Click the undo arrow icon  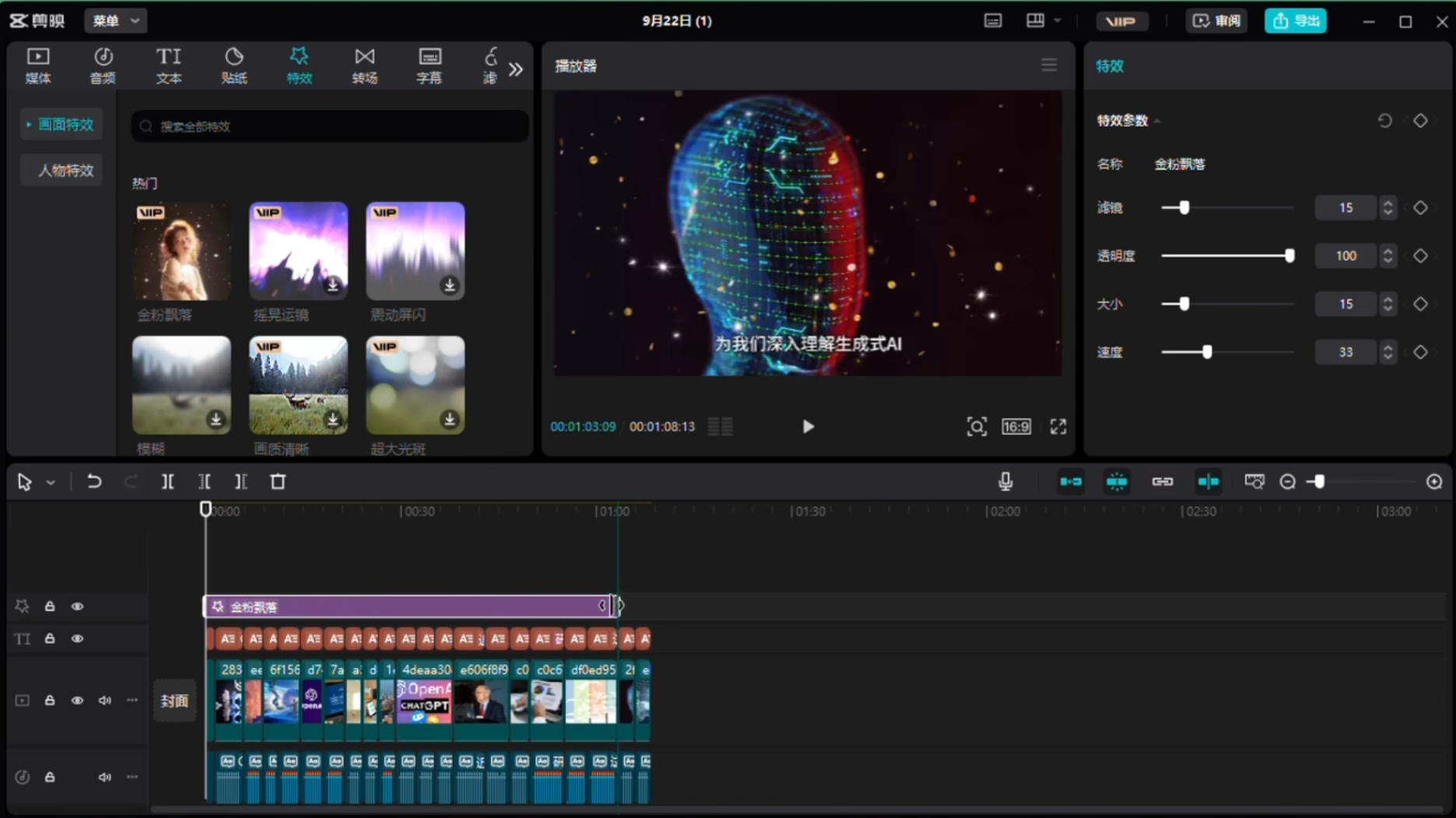tap(94, 482)
